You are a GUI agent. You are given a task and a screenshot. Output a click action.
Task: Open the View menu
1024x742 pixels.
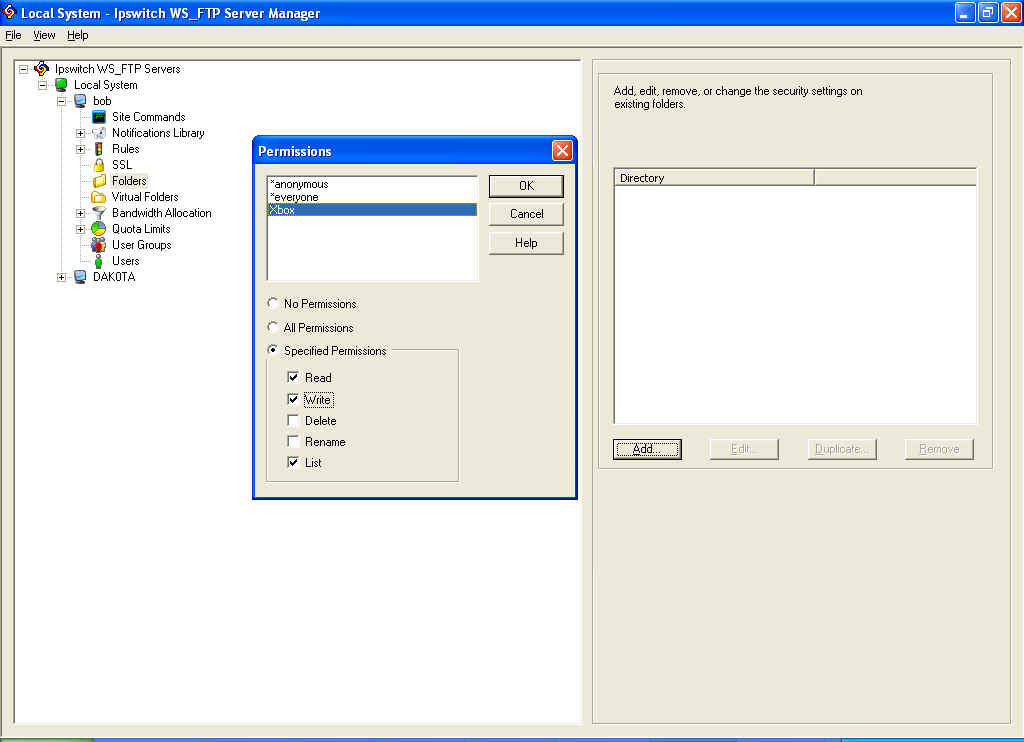pyautogui.click(x=44, y=35)
